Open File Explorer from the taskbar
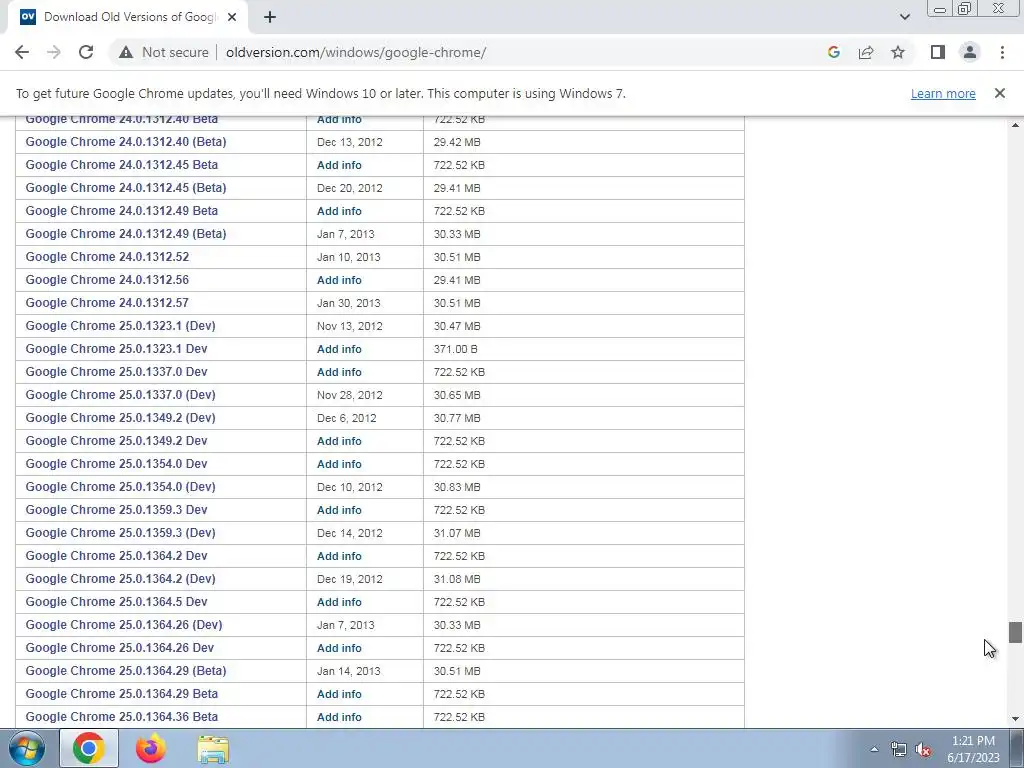 coord(213,748)
